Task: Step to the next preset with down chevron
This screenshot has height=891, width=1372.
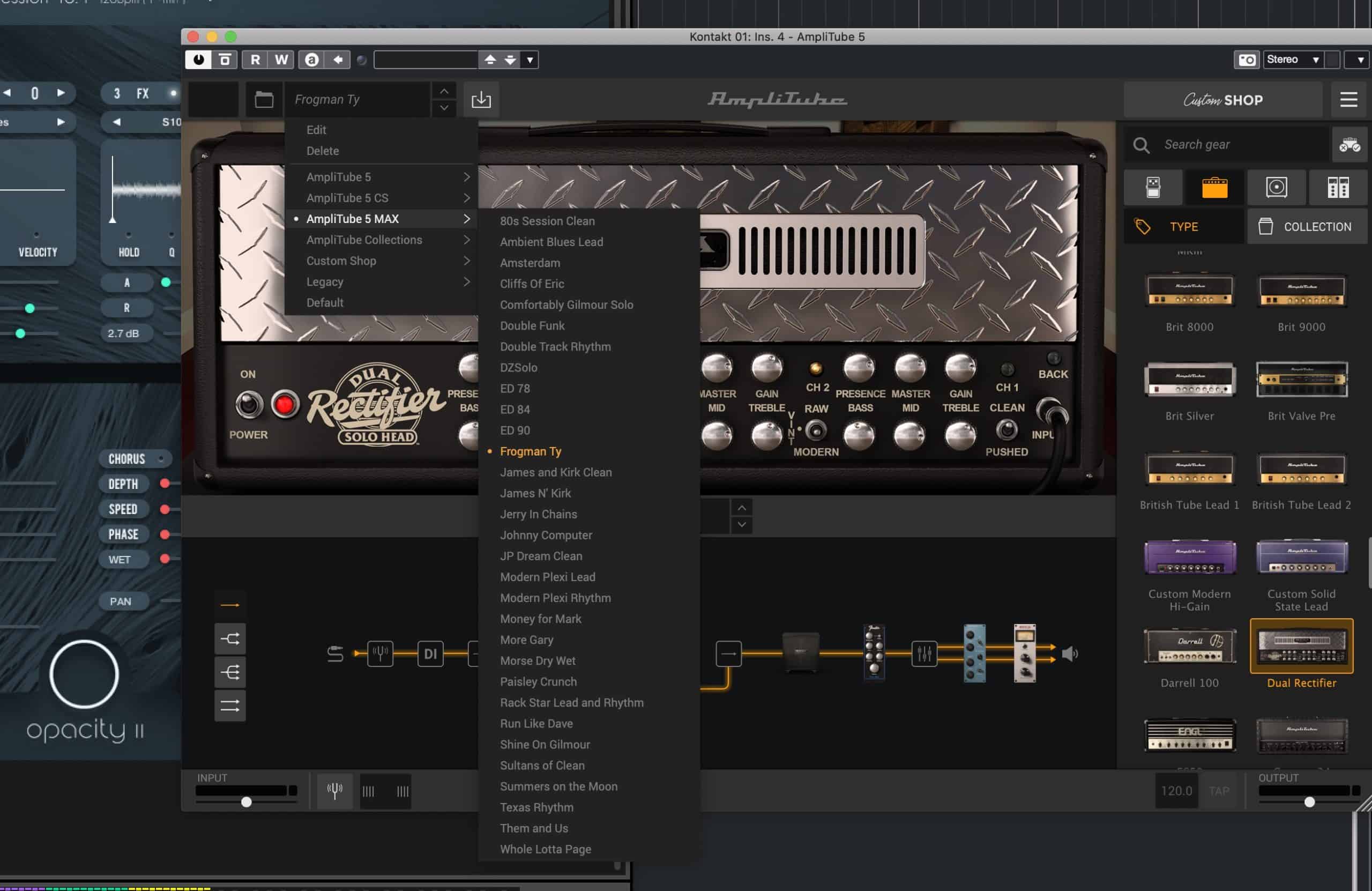Action: pyautogui.click(x=444, y=108)
